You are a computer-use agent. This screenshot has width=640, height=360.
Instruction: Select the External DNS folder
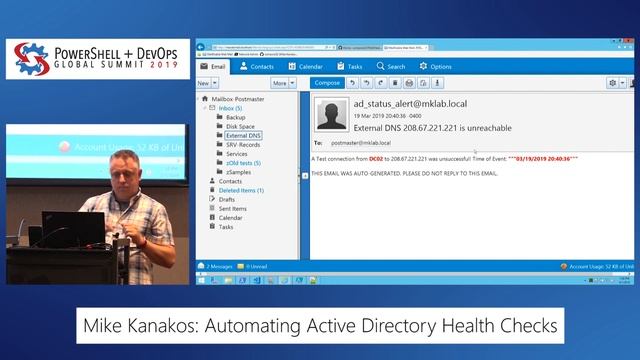243,136
